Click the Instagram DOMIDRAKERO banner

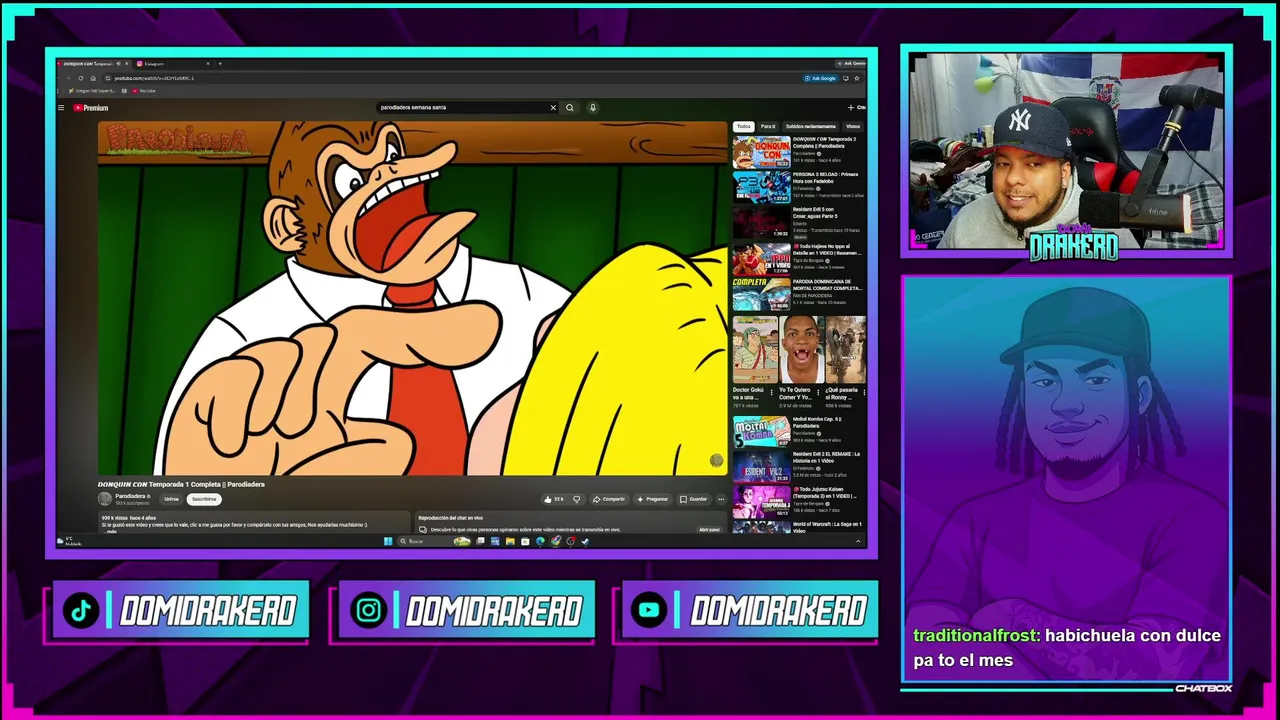[x=466, y=610]
